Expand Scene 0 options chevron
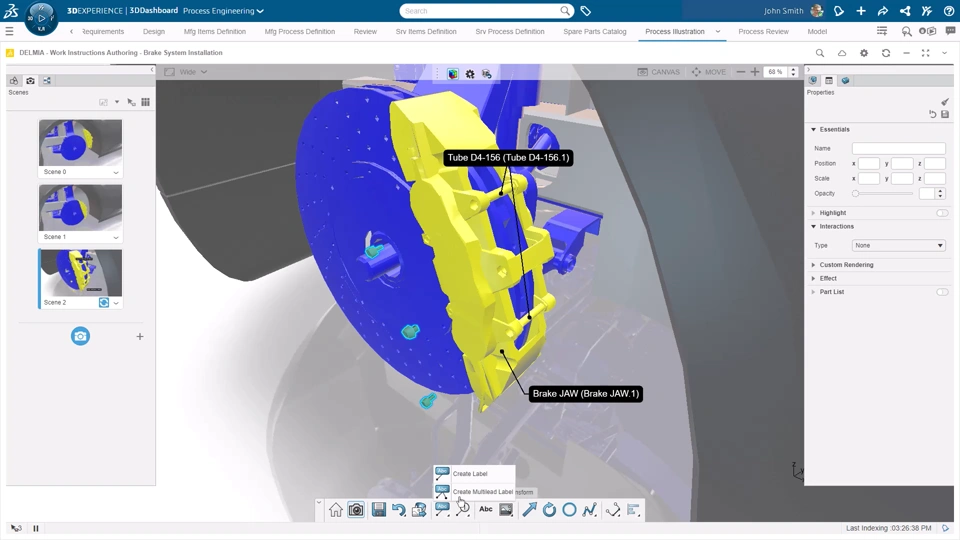Viewport: 960px width, 540px height. coord(116,173)
